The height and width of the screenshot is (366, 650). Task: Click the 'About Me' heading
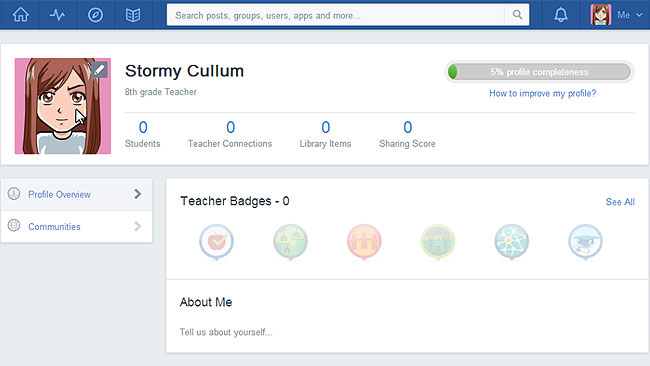(x=206, y=302)
